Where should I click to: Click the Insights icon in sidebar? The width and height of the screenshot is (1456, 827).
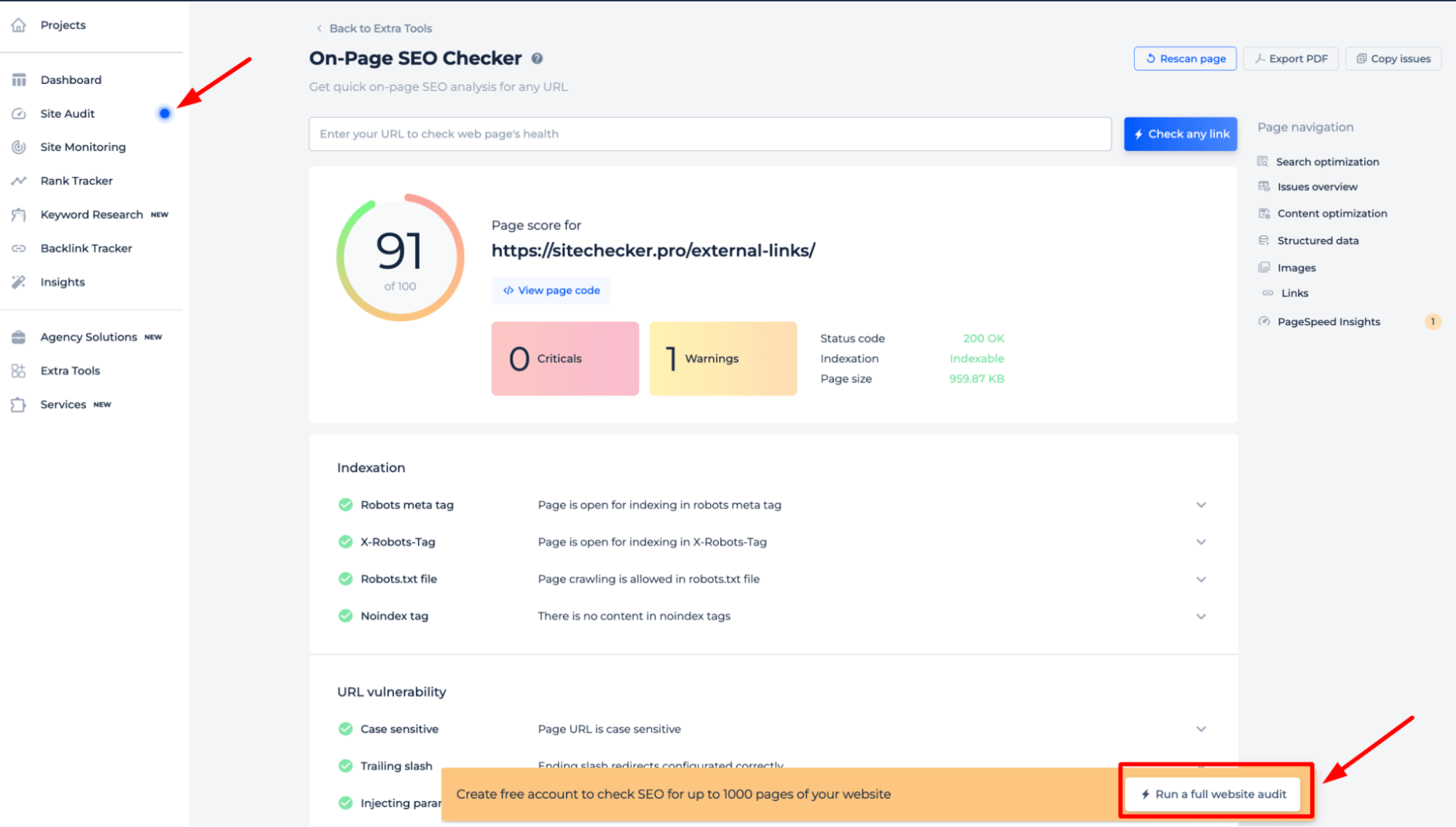pyautogui.click(x=20, y=281)
